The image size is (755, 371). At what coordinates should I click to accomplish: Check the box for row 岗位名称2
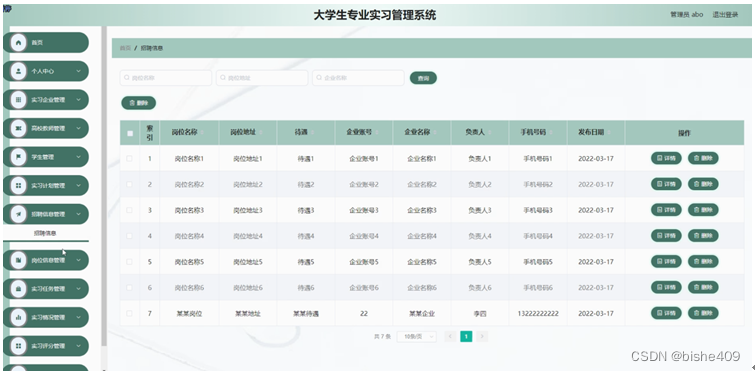(x=130, y=184)
